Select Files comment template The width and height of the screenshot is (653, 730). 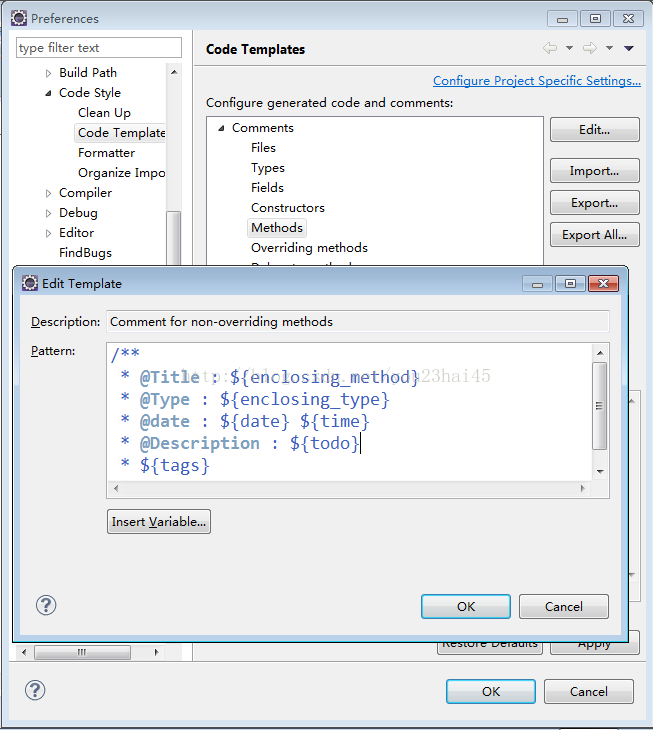(263, 148)
